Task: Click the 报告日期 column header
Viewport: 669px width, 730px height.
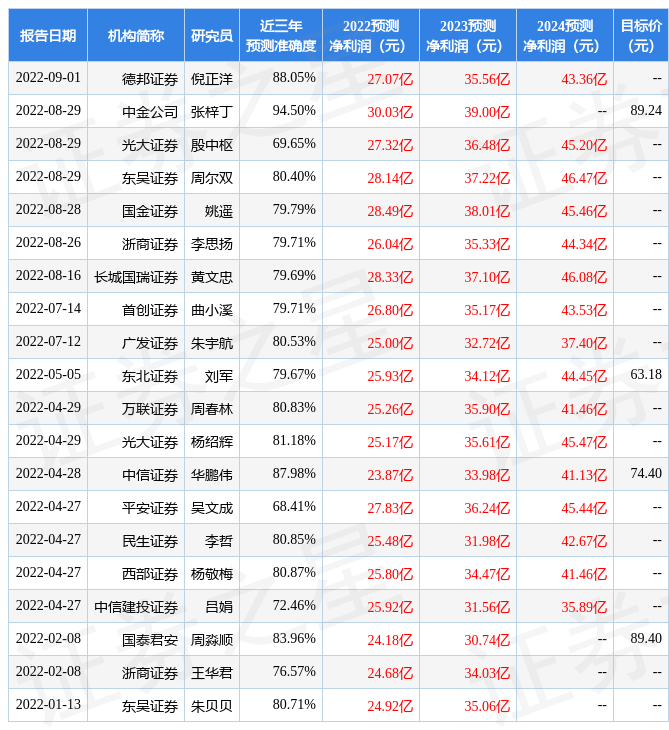Action: (x=48, y=35)
